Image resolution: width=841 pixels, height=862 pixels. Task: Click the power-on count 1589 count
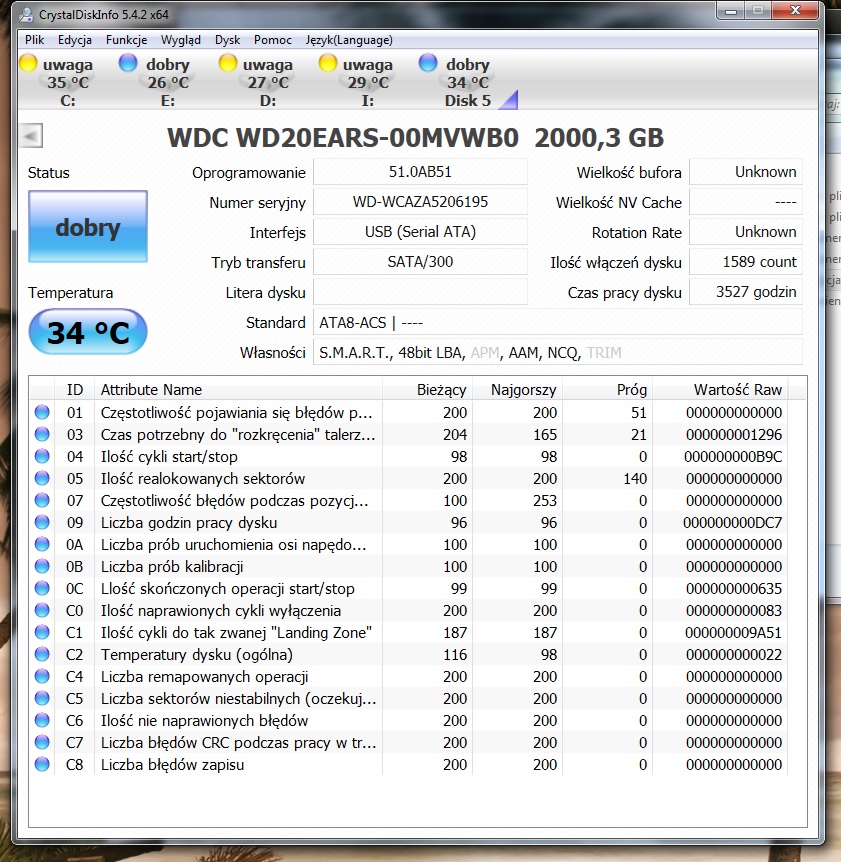[x=746, y=262]
